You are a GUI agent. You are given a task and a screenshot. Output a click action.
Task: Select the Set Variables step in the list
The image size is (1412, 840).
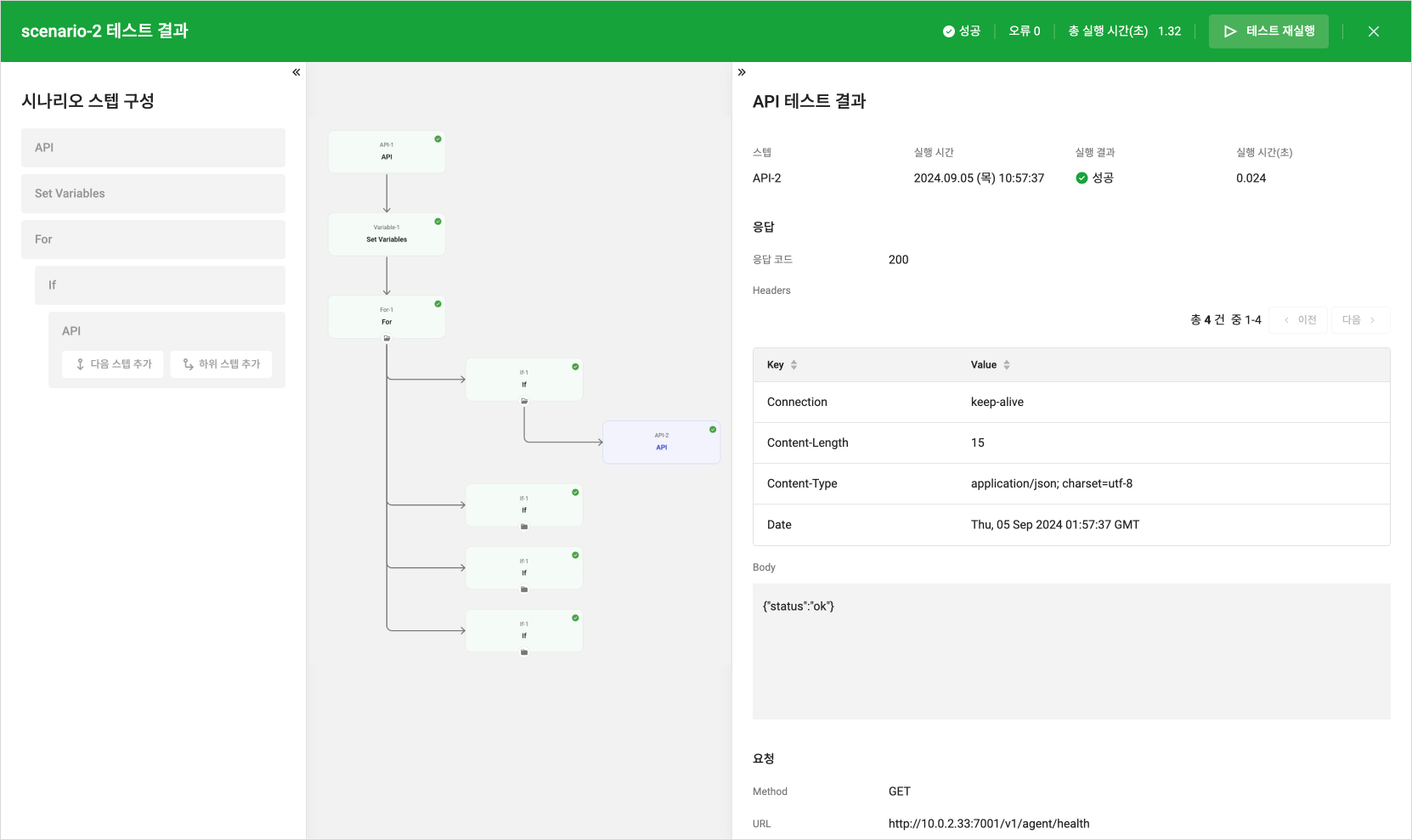tap(153, 194)
